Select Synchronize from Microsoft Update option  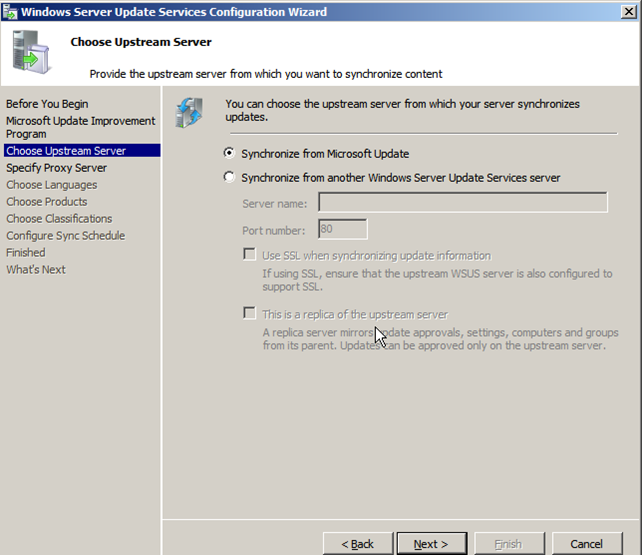click(x=230, y=154)
